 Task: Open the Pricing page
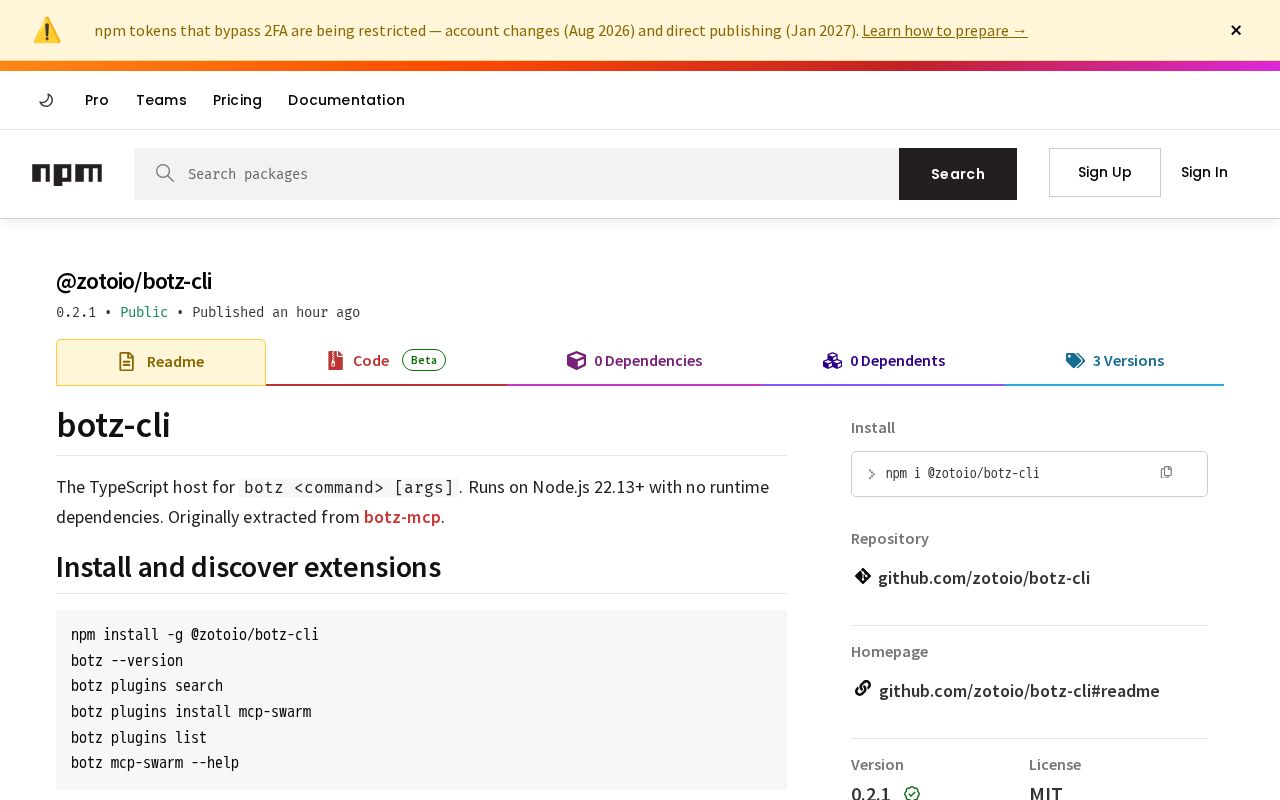tap(237, 100)
